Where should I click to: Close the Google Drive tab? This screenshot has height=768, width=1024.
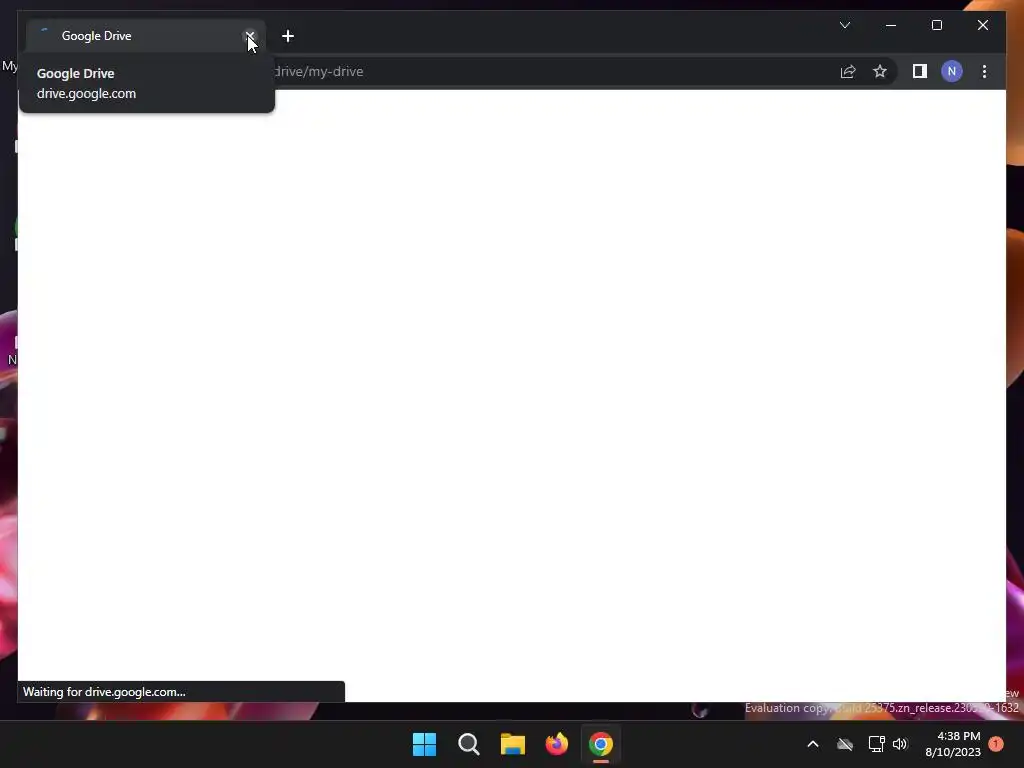249,36
